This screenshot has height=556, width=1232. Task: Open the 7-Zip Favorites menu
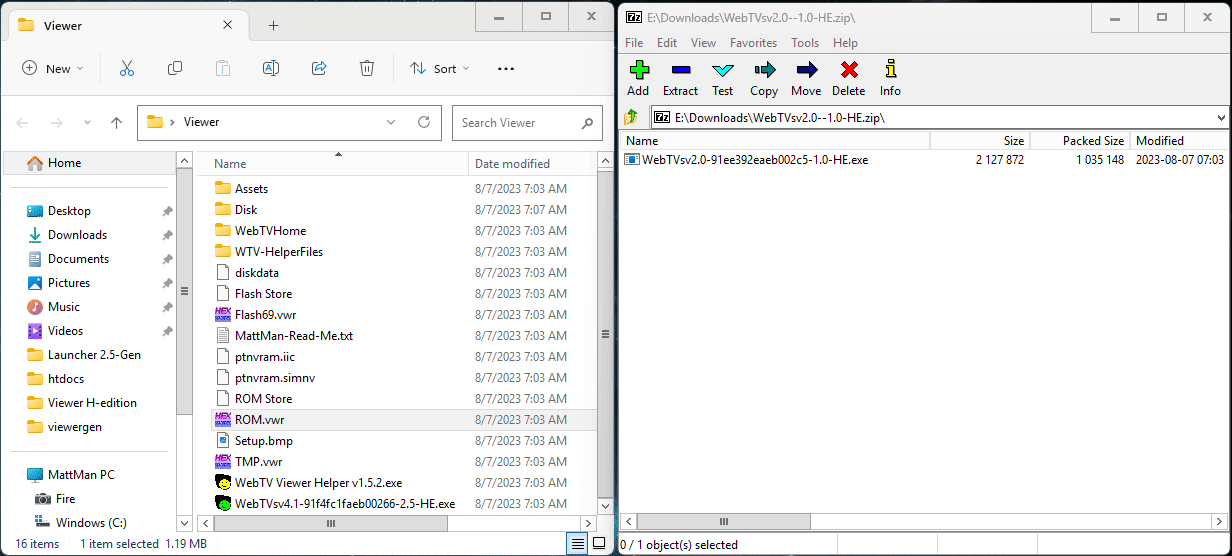(x=753, y=43)
